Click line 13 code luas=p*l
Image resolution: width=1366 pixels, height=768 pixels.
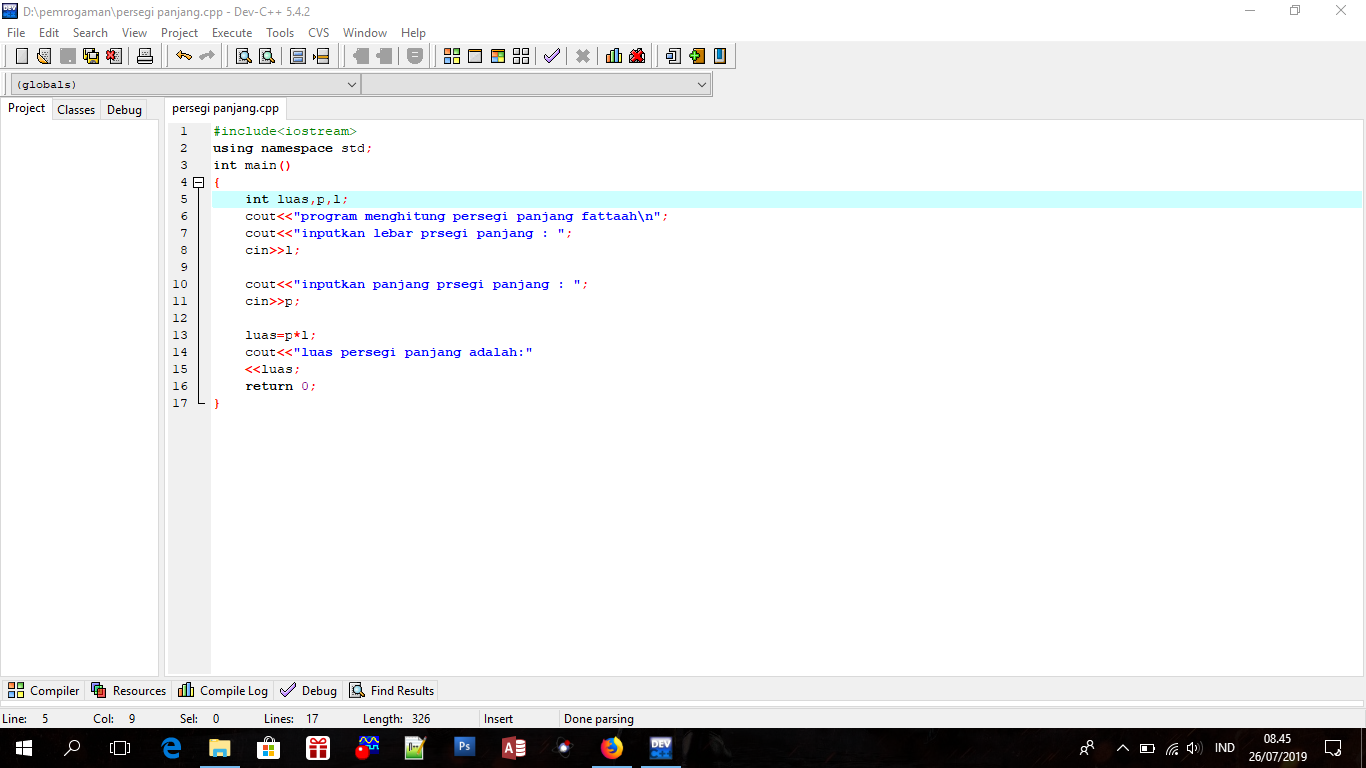(x=280, y=335)
